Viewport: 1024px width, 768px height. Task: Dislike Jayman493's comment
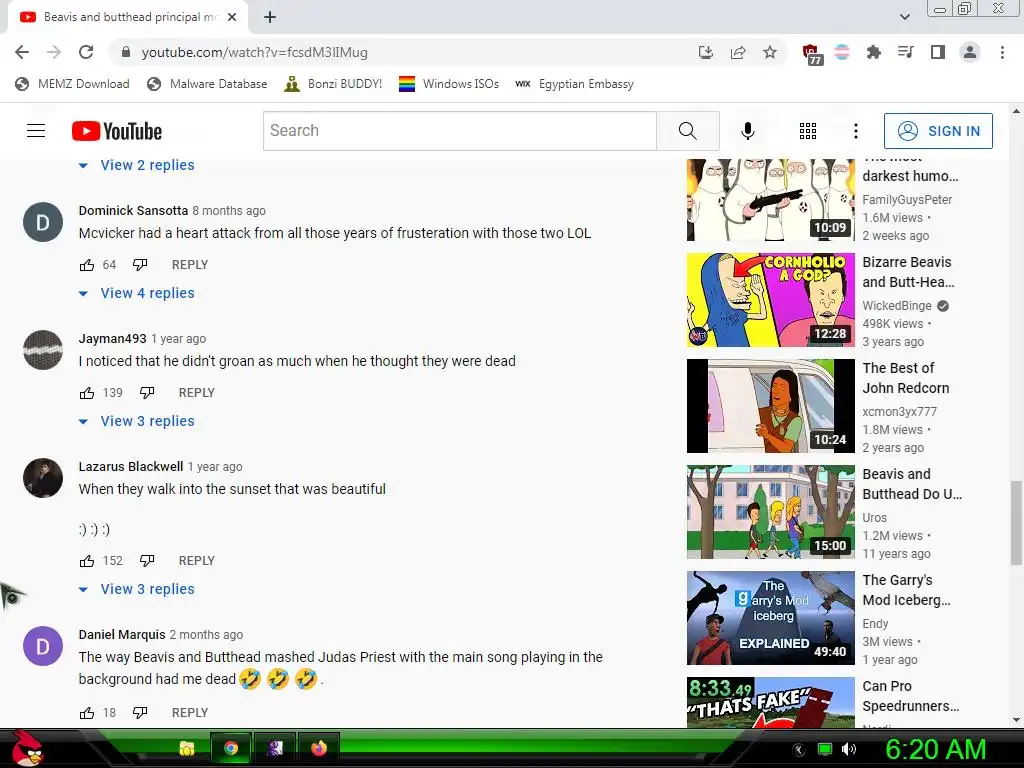click(x=147, y=392)
